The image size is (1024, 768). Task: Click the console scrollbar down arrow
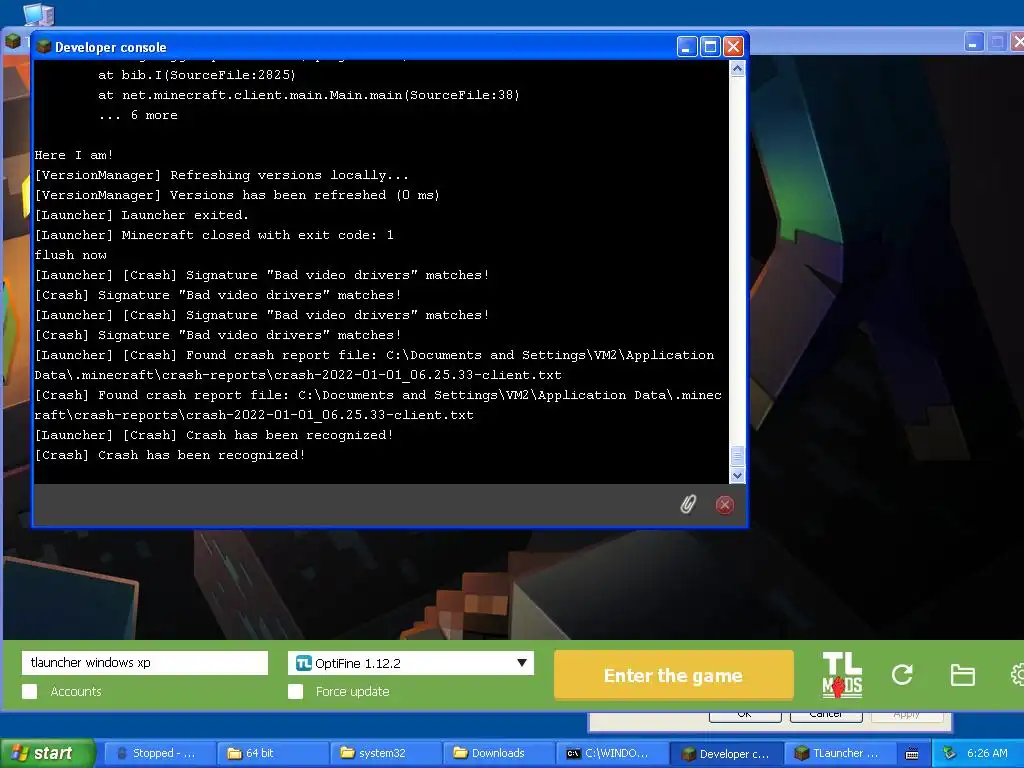pos(737,475)
